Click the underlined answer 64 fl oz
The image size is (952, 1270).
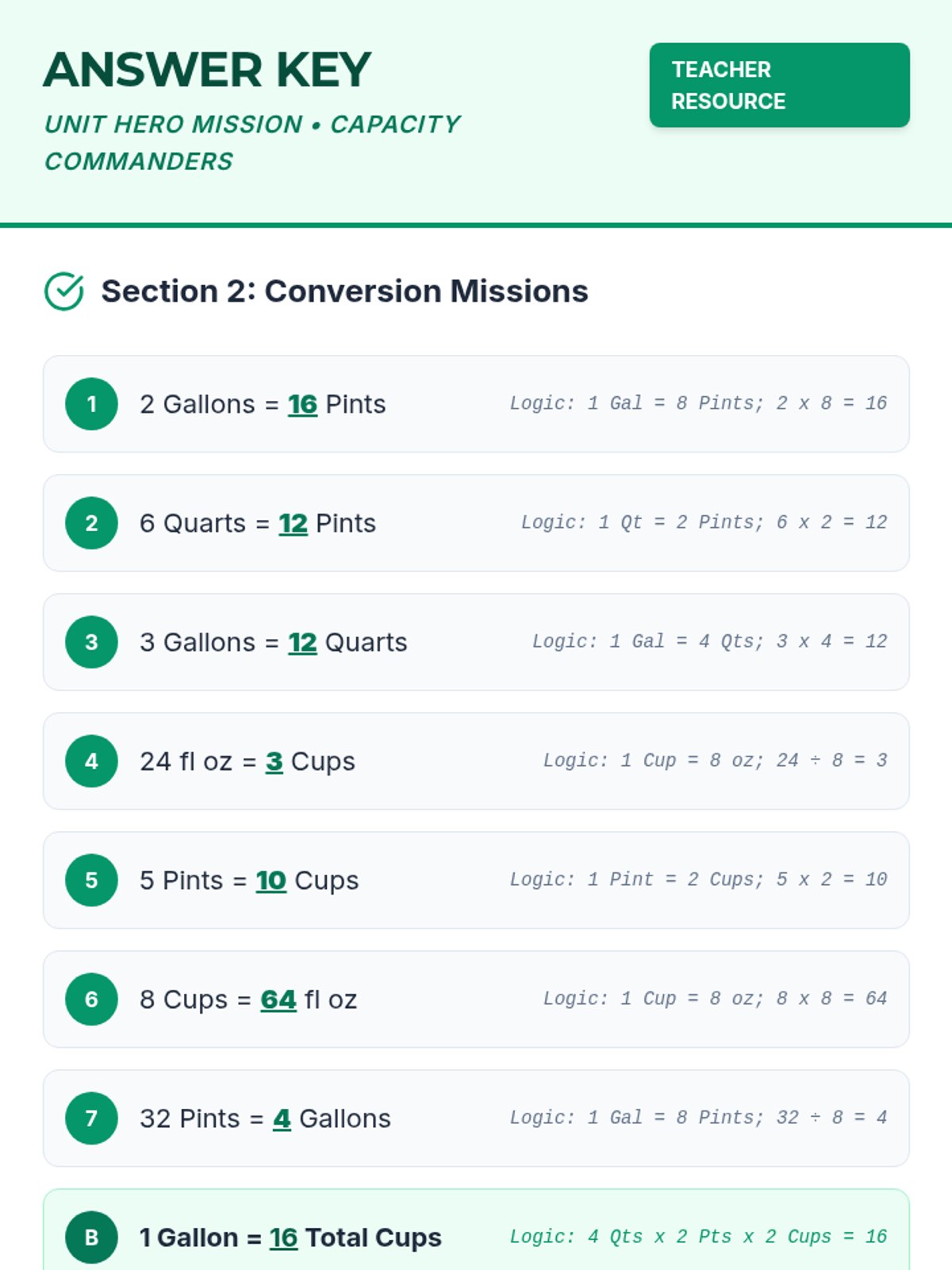point(278,999)
